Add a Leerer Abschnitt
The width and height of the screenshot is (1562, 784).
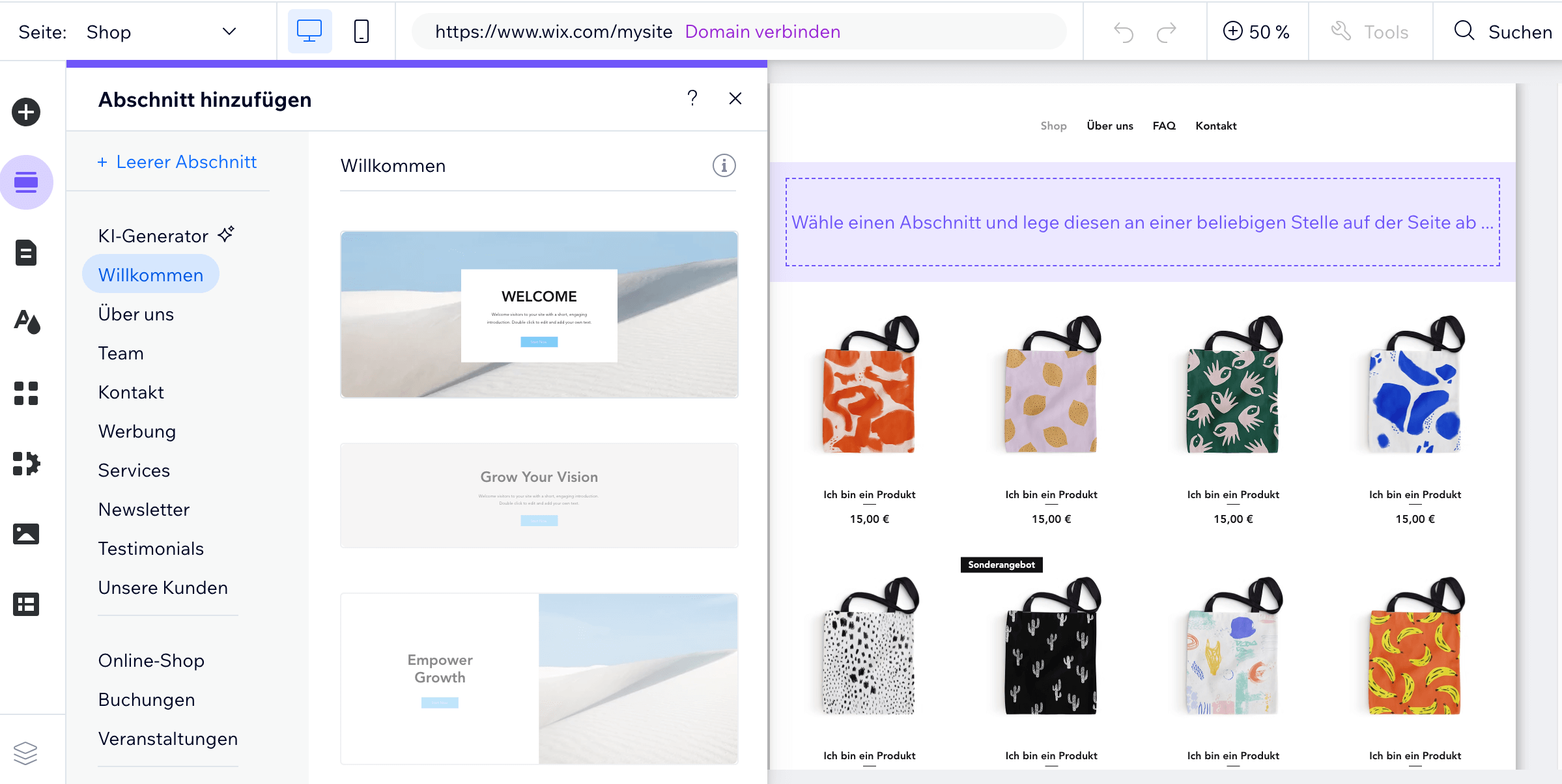pyautogui.click(x=177, y=161)
